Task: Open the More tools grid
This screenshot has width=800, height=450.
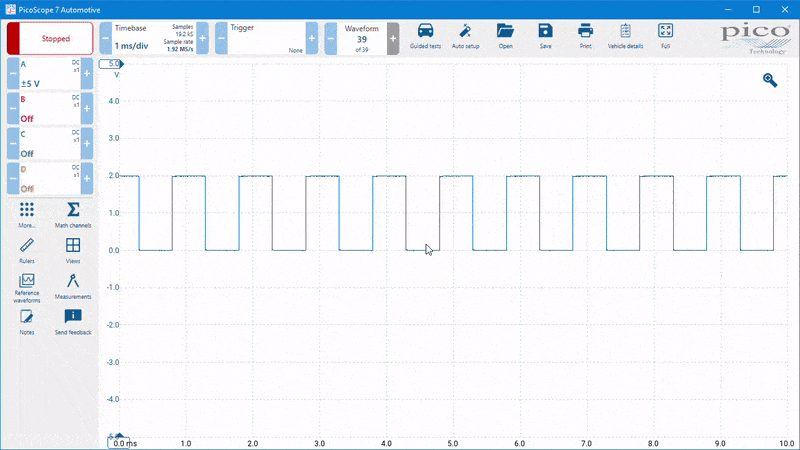Action: click(x=27, y=215)
